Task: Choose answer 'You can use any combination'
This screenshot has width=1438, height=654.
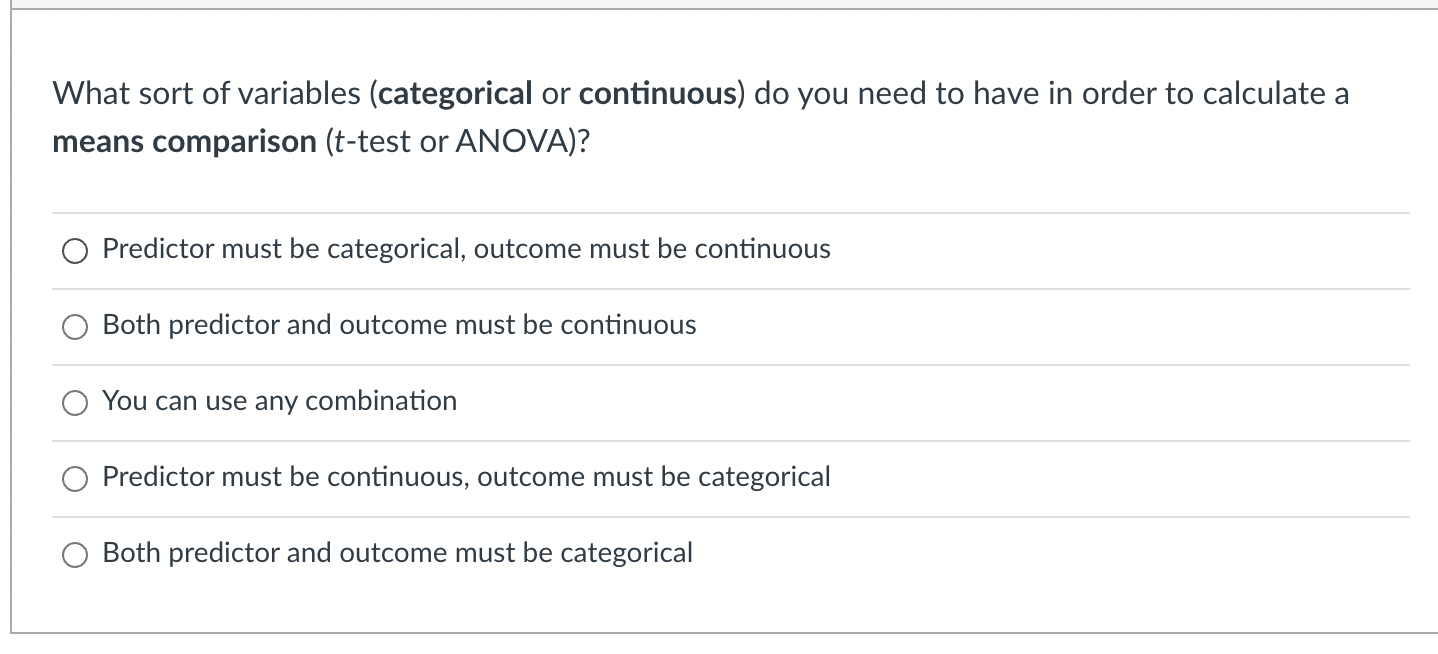Action: (278, 401)
